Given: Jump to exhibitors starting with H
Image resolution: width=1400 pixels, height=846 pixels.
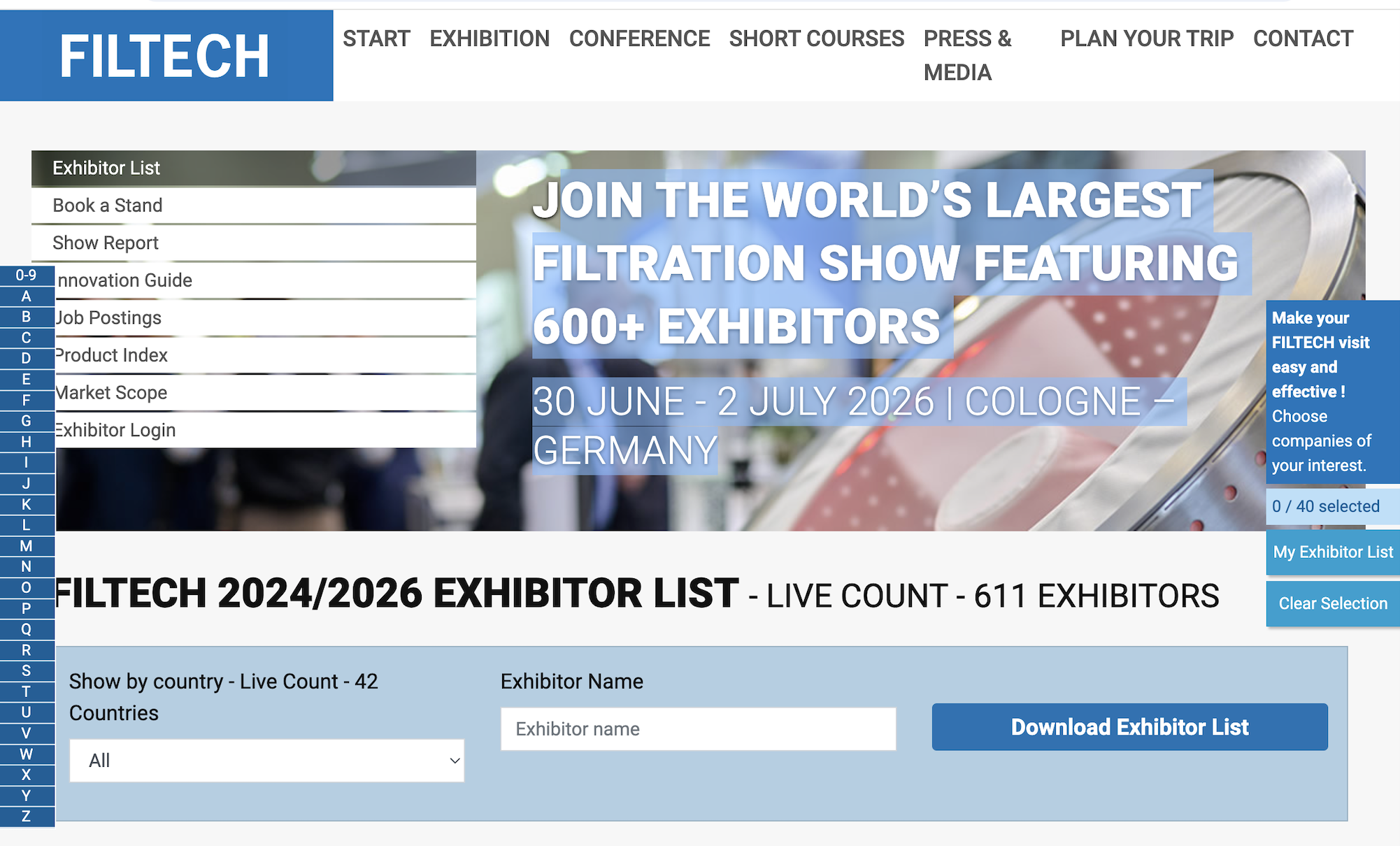Looking at the screenshot, I should coord(27,442).
